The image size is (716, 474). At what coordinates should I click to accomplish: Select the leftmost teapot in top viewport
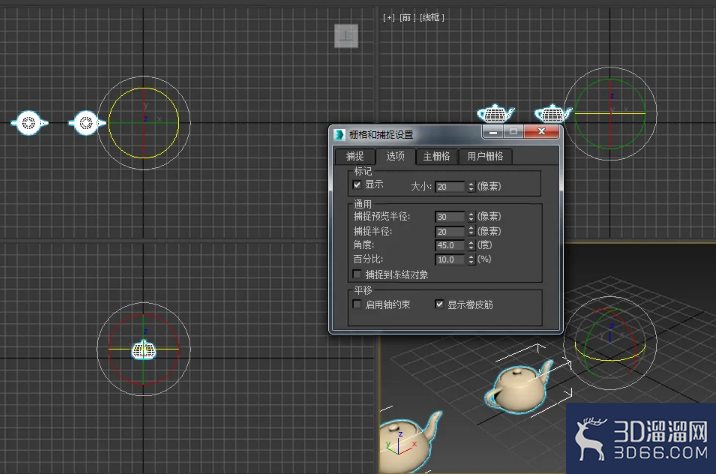click(29, 123)
